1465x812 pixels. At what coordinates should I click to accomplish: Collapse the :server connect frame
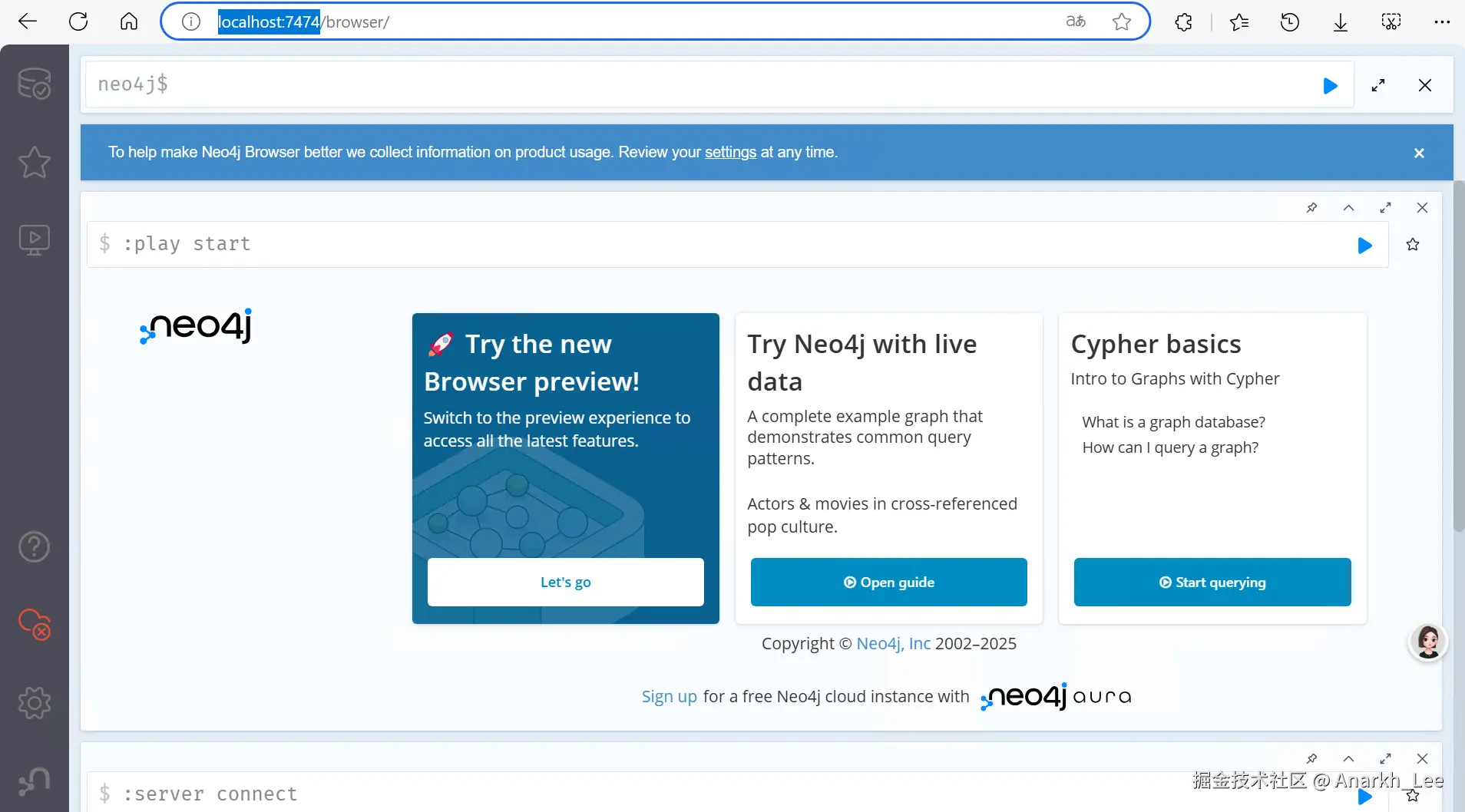[1348, 759]
